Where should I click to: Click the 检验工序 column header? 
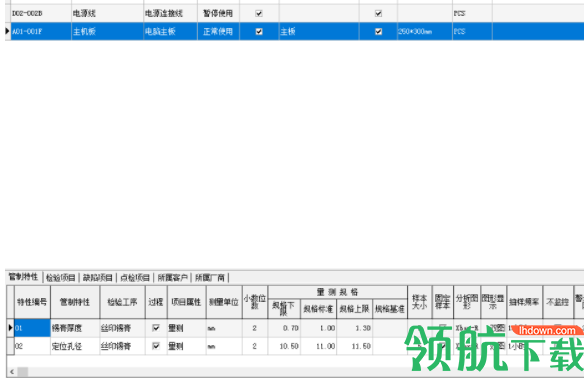(x=122, y=302)
